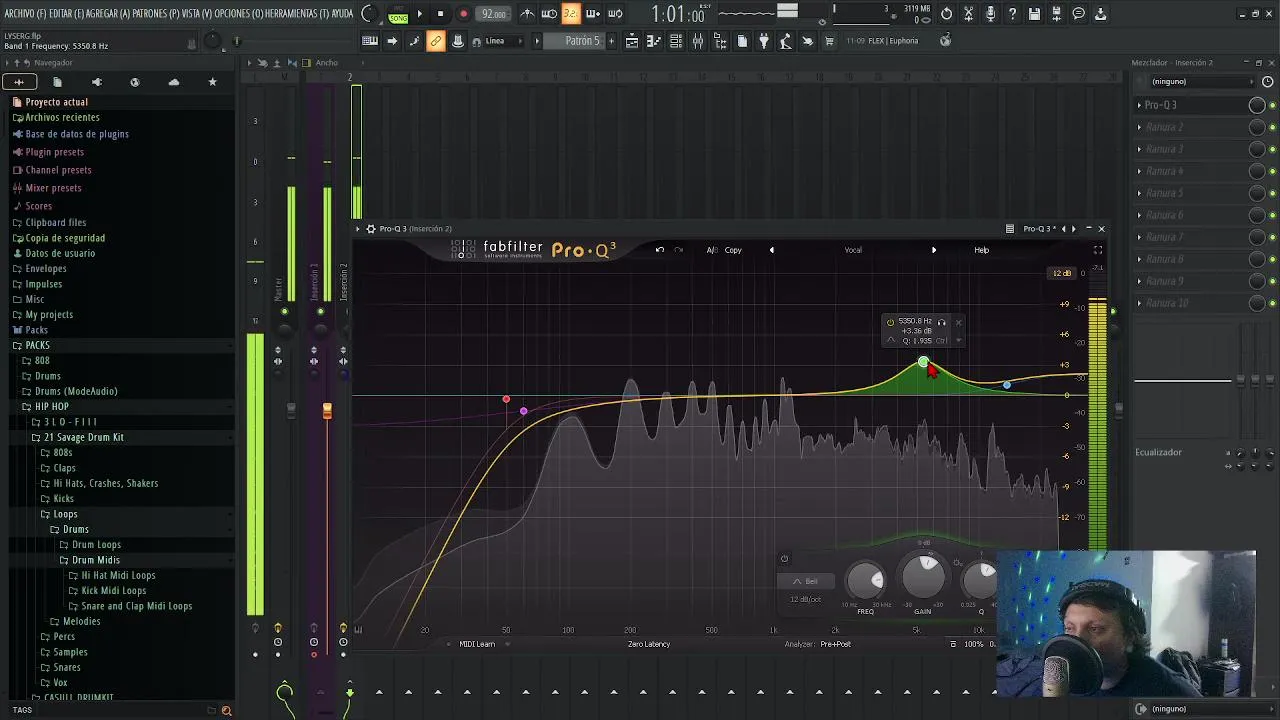Click Pro-Q 3 undo arrow

pyautogui.click(x=659, y=250)
